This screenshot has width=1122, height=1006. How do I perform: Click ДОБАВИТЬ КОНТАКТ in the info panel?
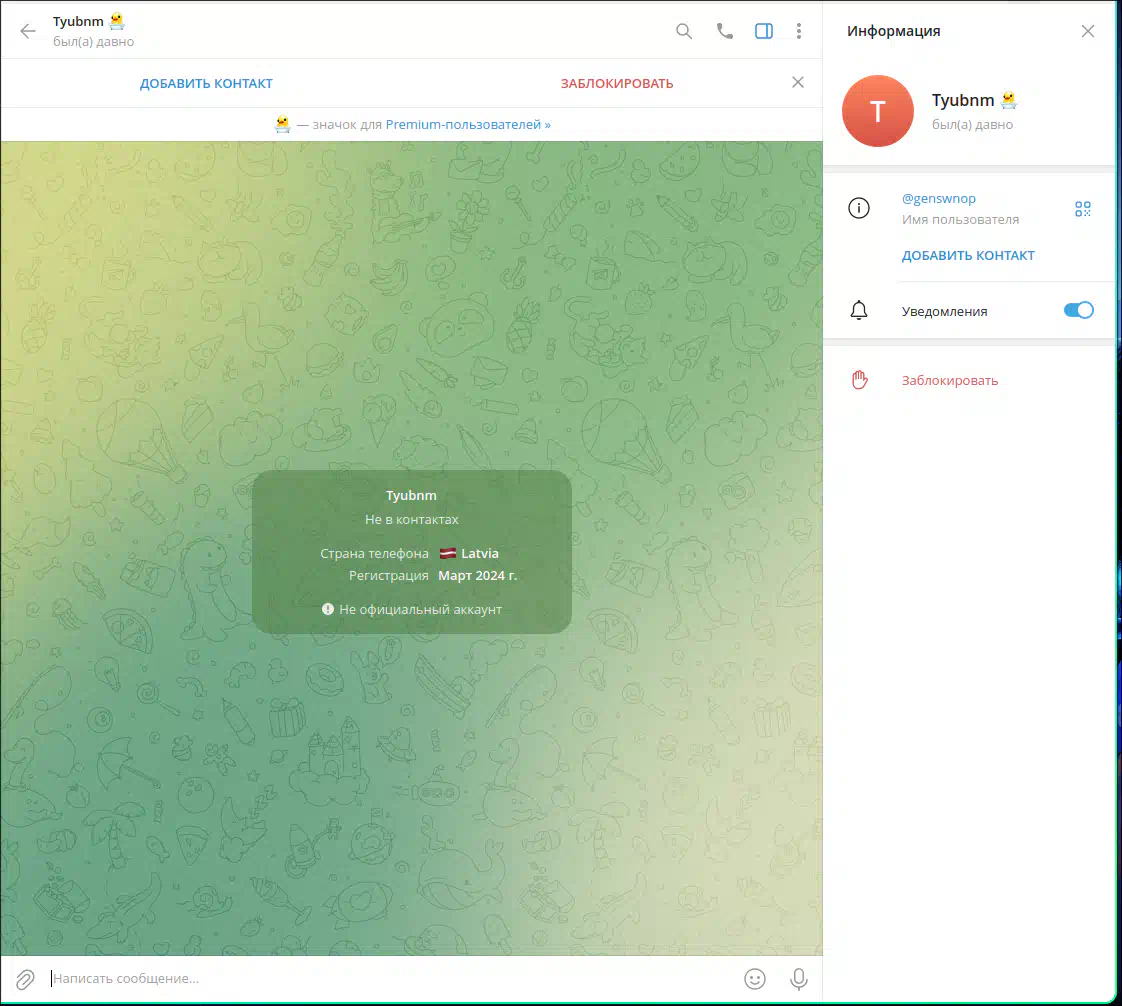point(968,255)
